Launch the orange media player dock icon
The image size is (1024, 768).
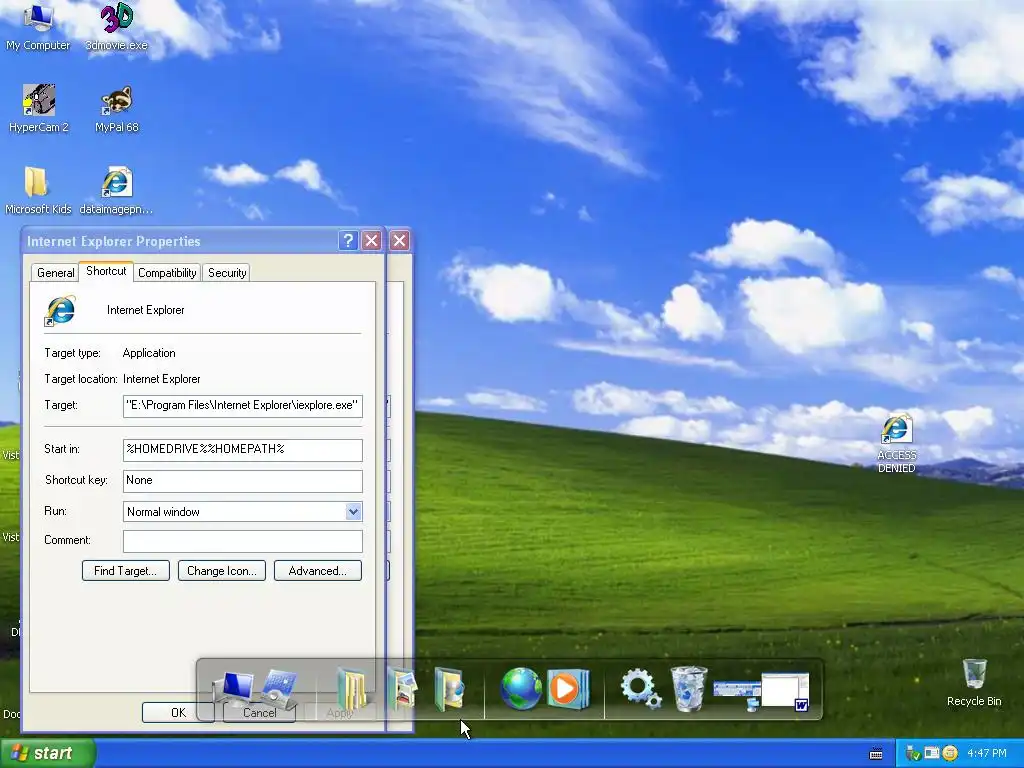pos(568,688)
